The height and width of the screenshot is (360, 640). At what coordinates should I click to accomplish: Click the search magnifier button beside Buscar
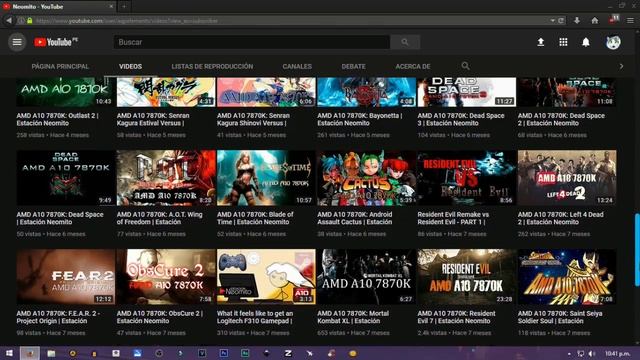[x=404, y=42]
